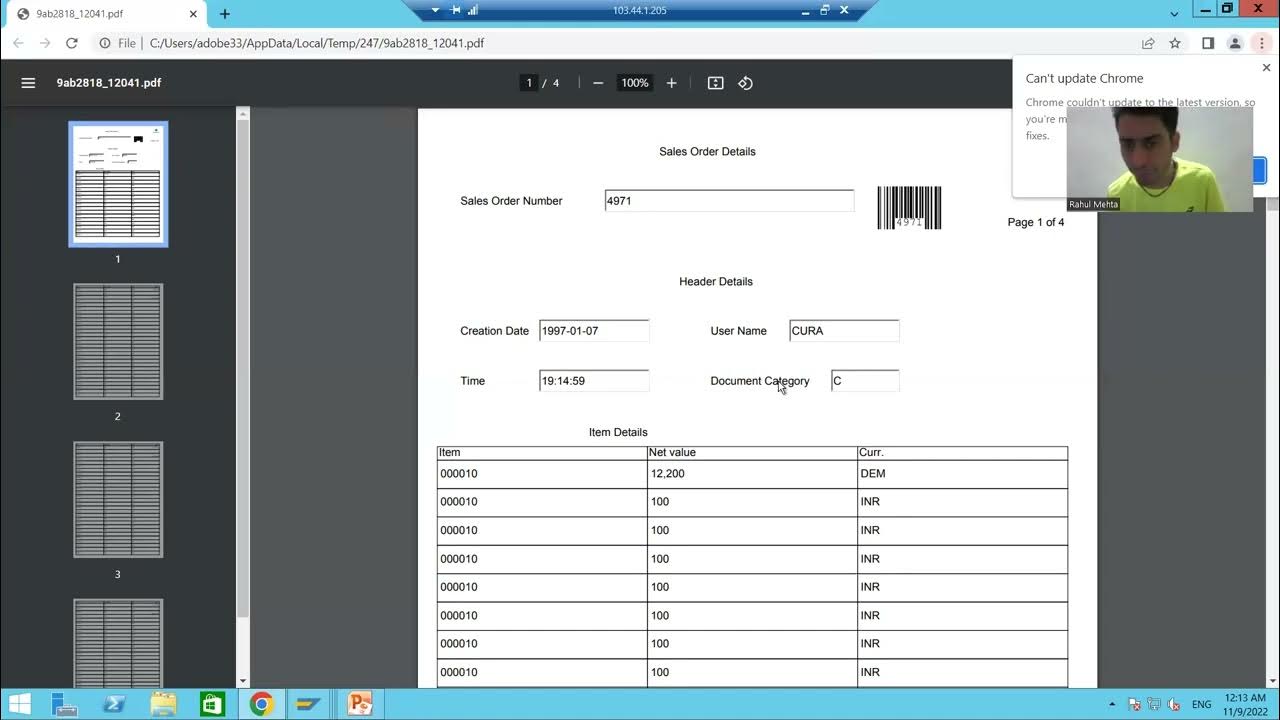Expand system tray hidden icons arrow
Viewport: 1280px width, 720px height.
pyautogui.click(x=1113, y=704)
